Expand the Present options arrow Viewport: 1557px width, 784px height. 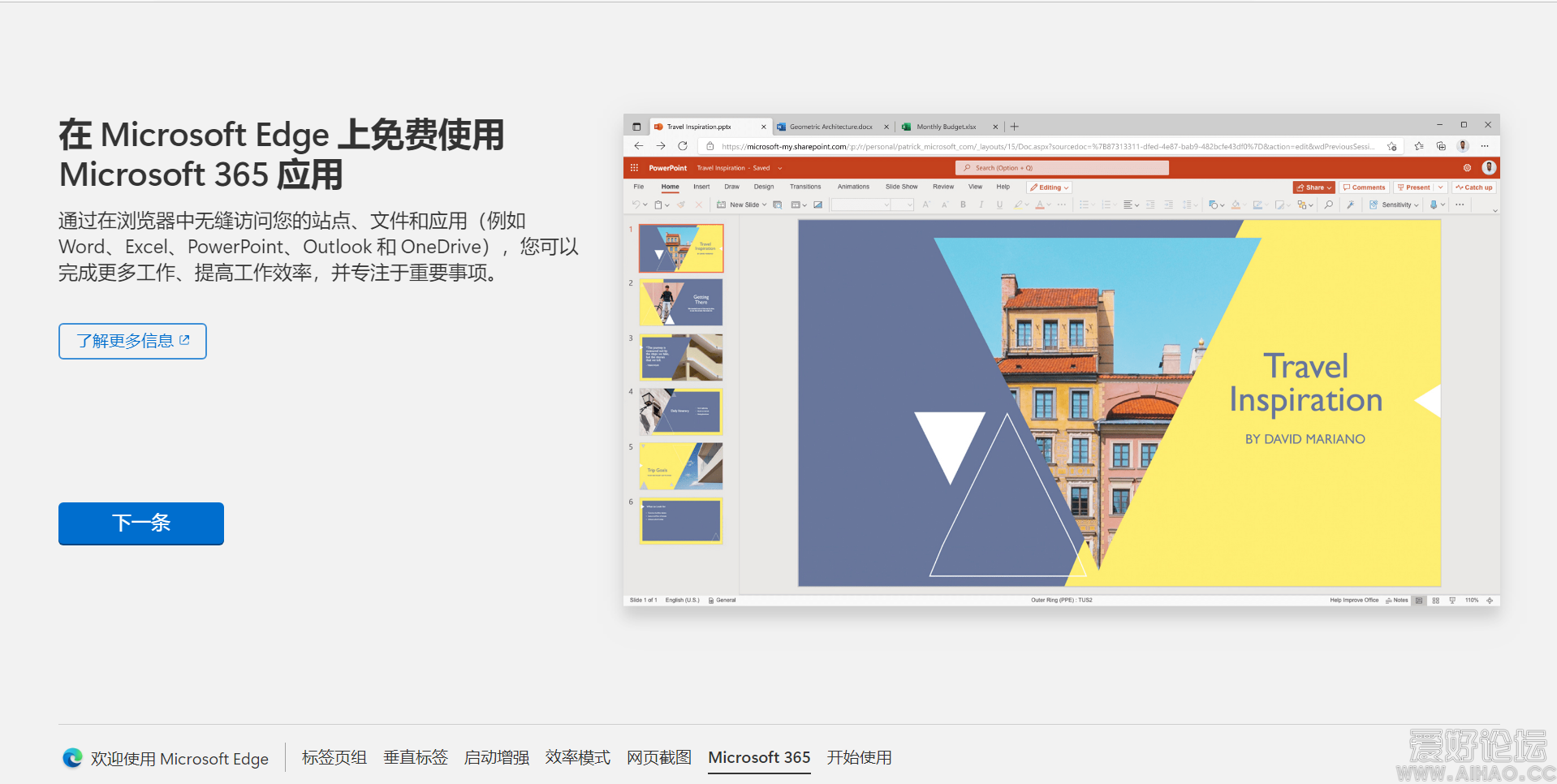(1440, 187)
